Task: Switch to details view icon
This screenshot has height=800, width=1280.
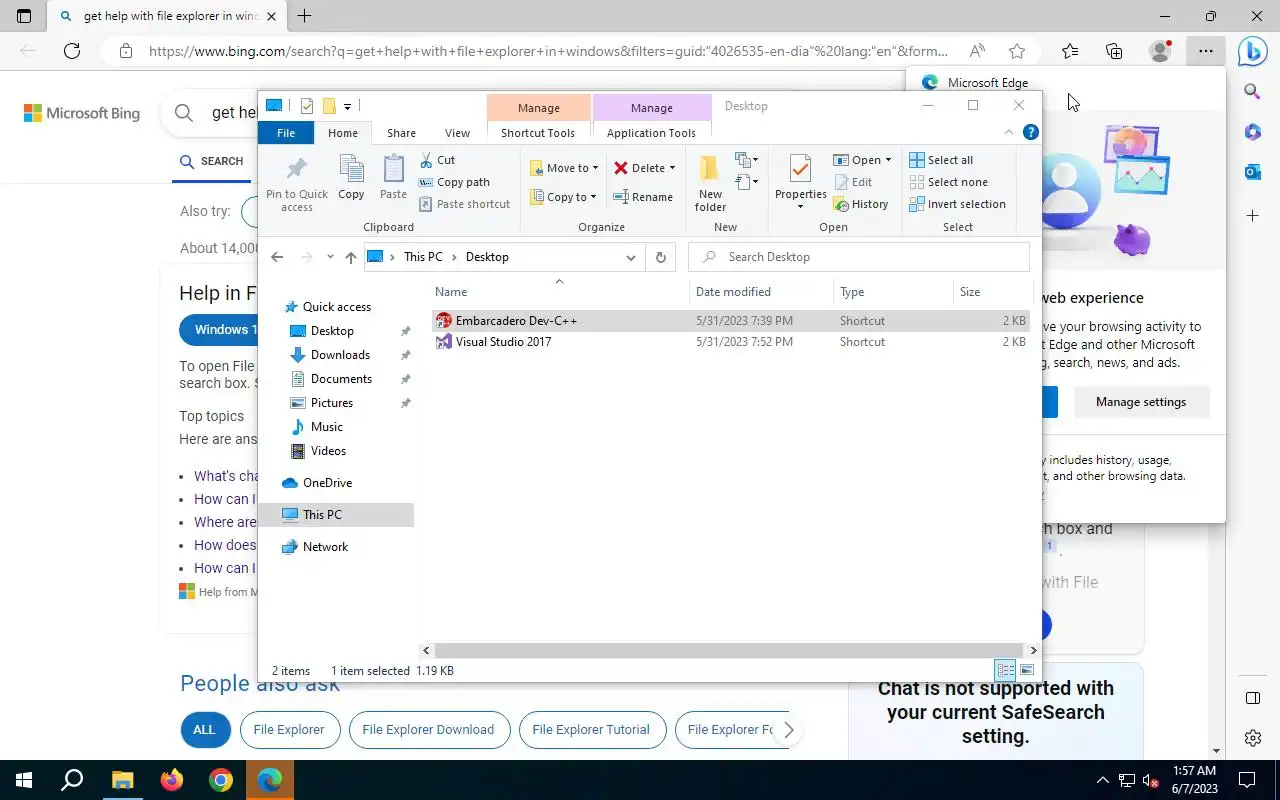Action: tap(1005, 670)
